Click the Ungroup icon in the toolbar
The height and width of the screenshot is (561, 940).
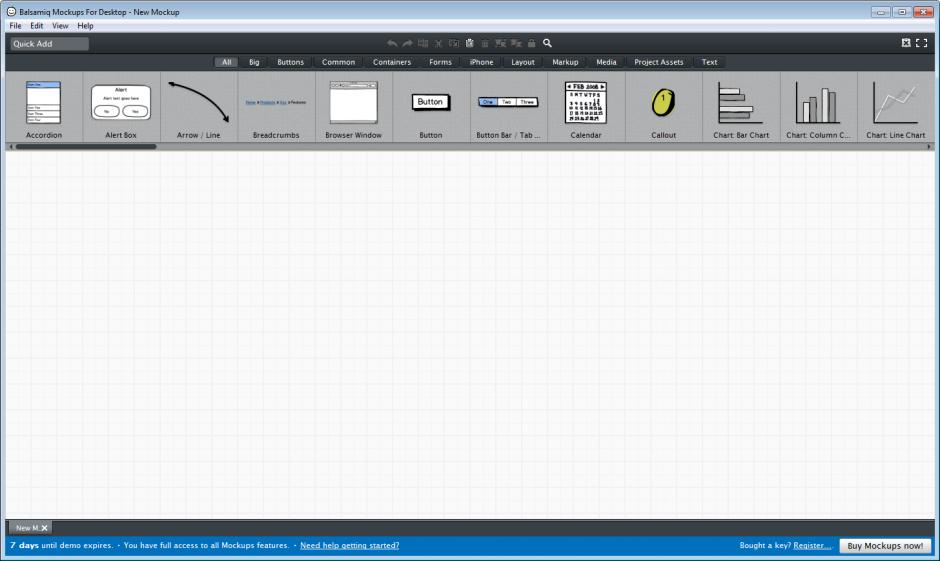tap(516, 43)
